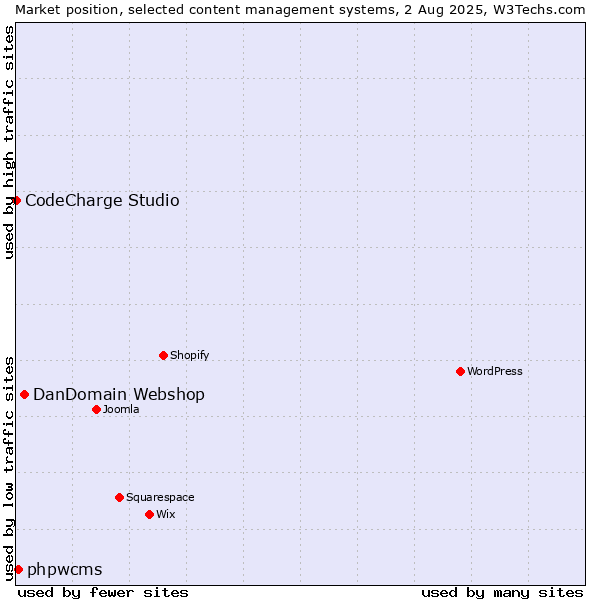Click the chart title mentioning W3Techs.com

point(300,10)
